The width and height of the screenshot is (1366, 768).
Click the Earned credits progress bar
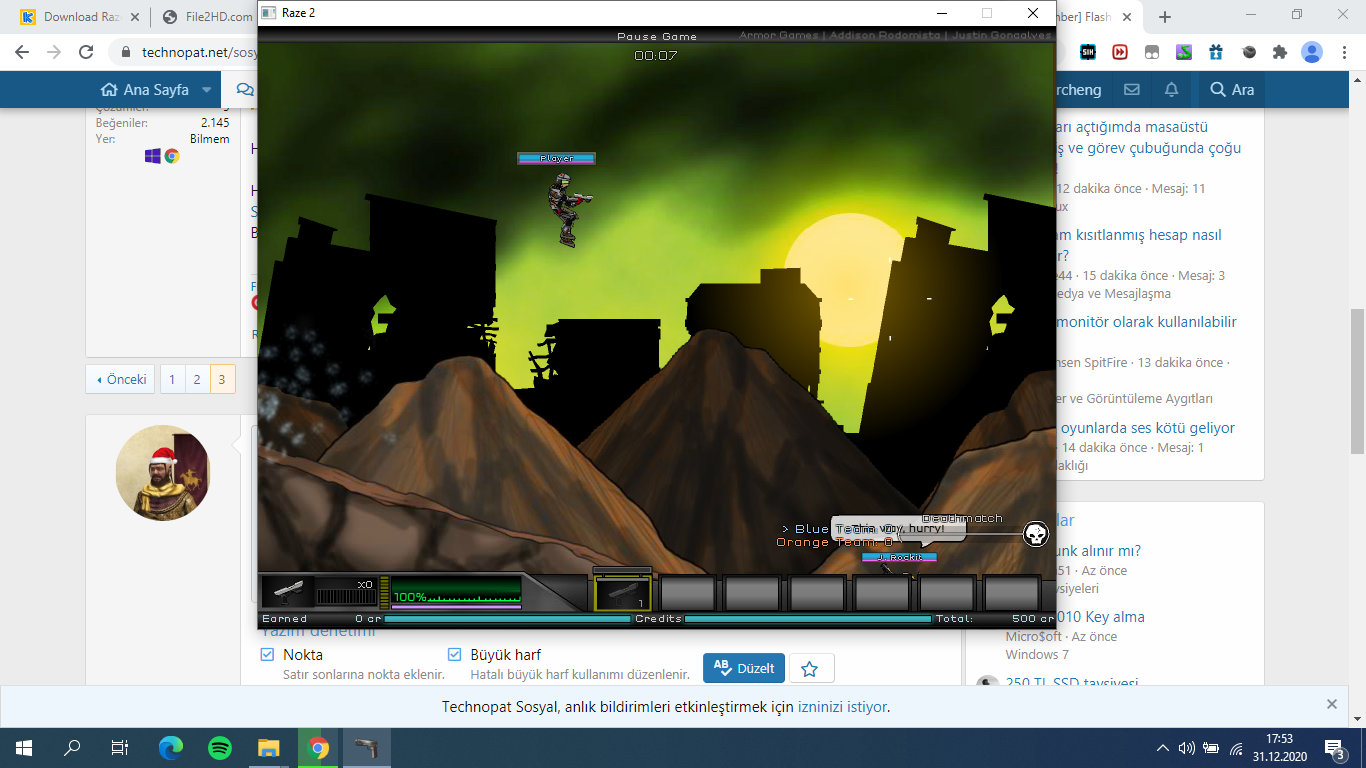[507, 619]
